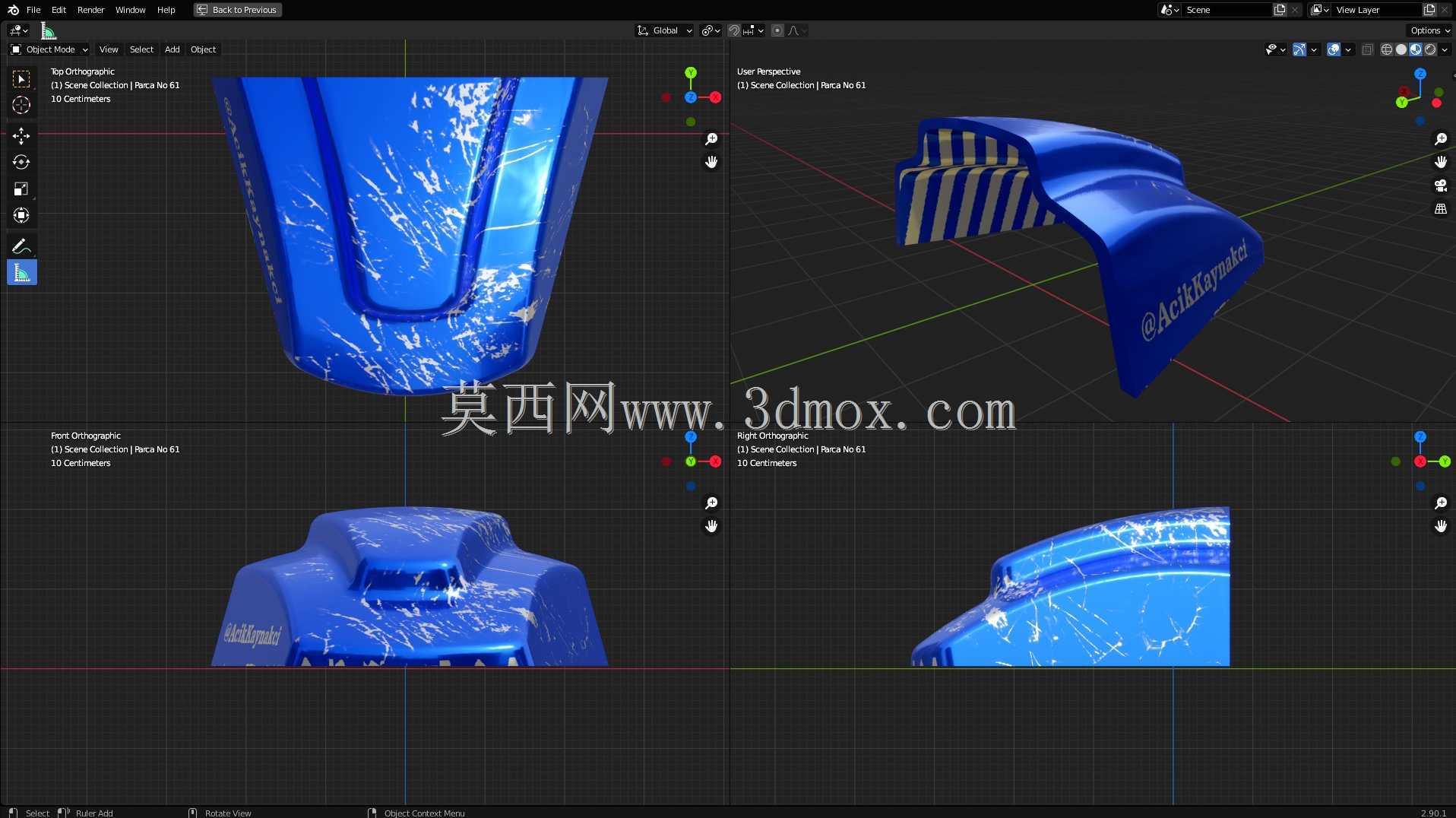Toggle snapping magnet
The image size is (1456, 818).
pos(734,30)
